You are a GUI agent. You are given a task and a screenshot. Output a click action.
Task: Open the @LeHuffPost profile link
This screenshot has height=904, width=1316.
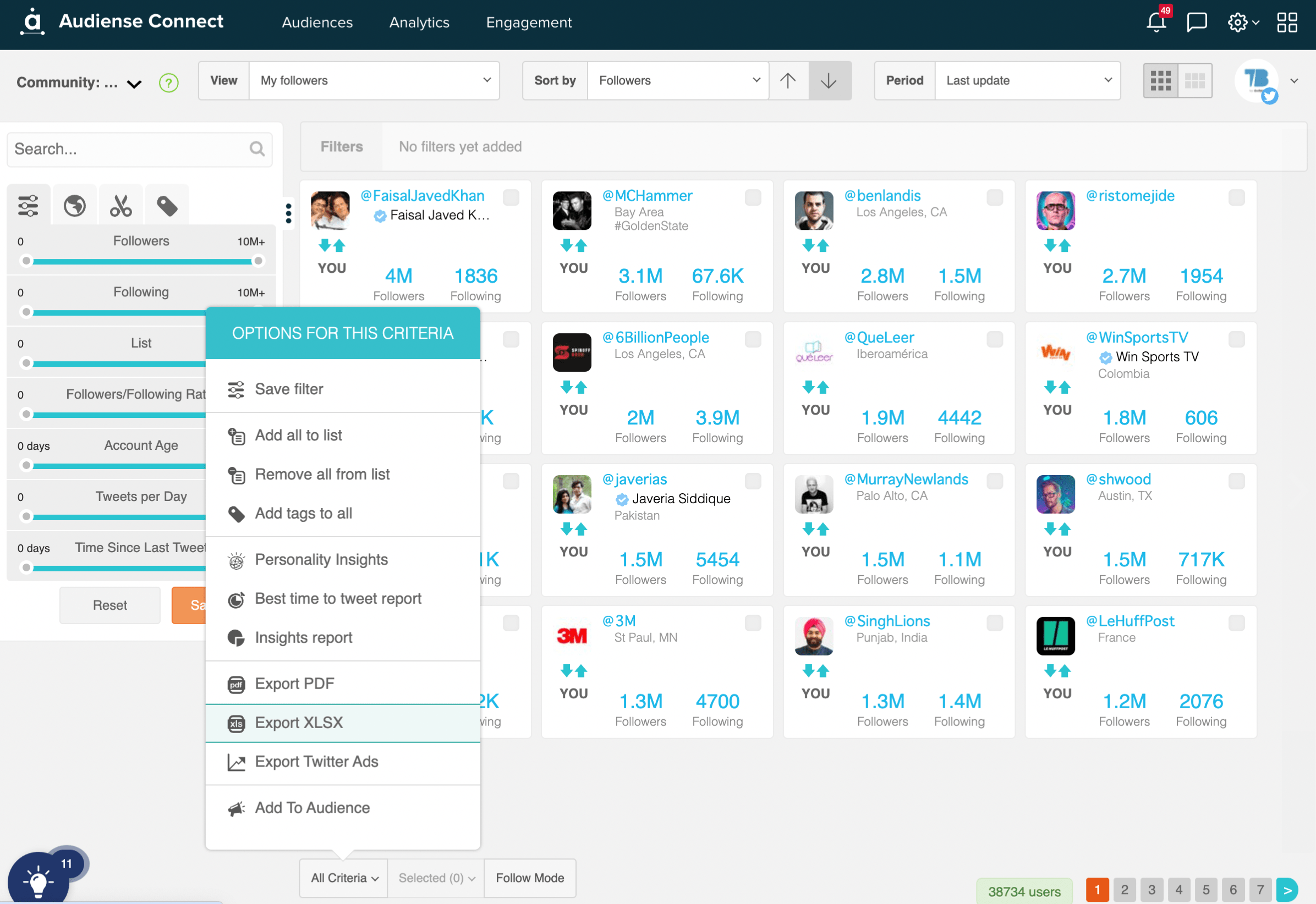click(1130, 621)
